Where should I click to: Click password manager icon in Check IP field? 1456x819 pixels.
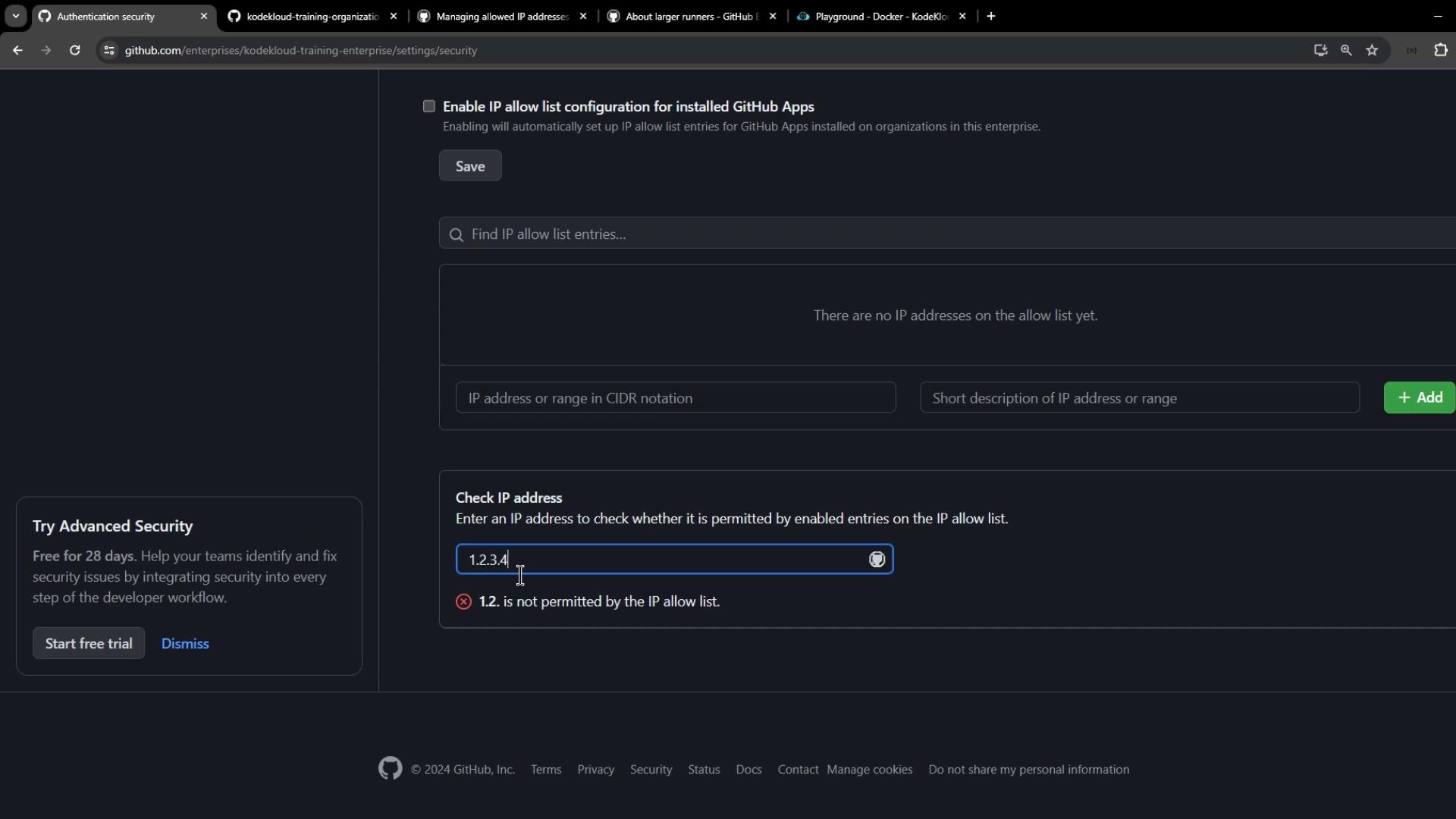[x=877, y=560]
